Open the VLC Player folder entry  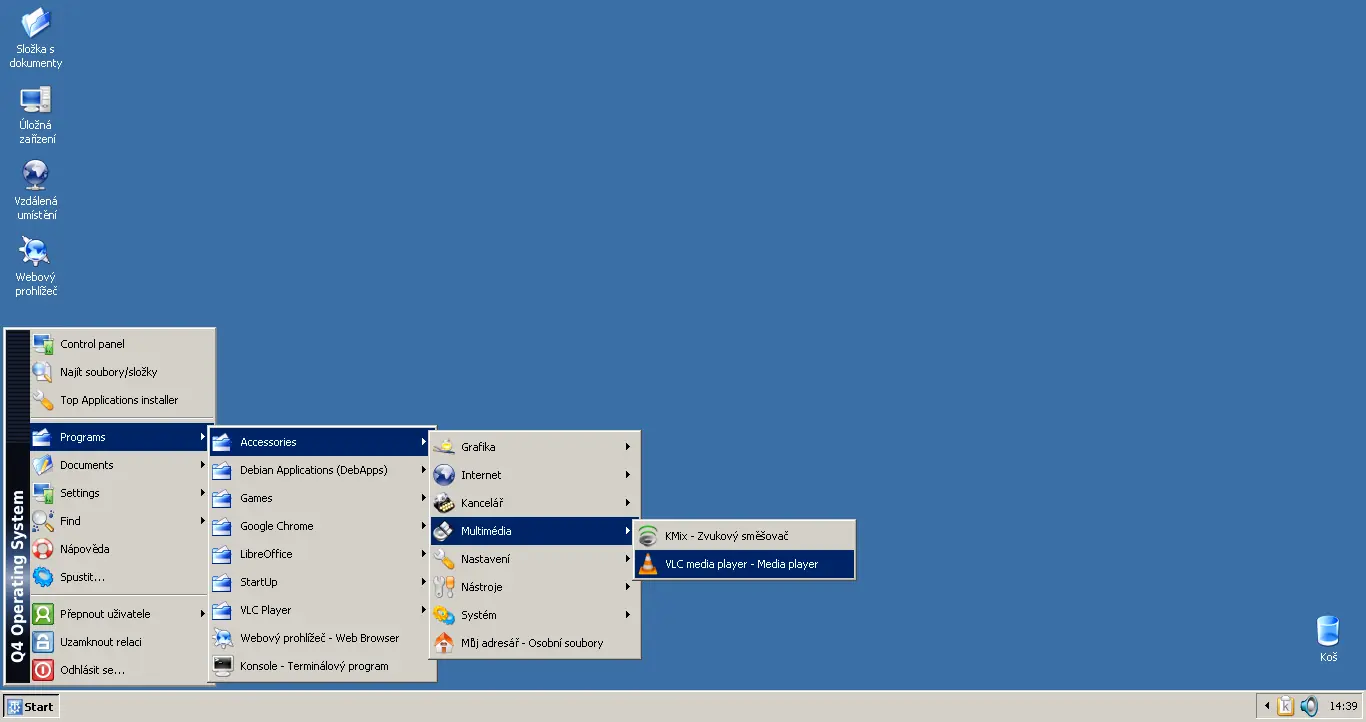pos(321,610)
